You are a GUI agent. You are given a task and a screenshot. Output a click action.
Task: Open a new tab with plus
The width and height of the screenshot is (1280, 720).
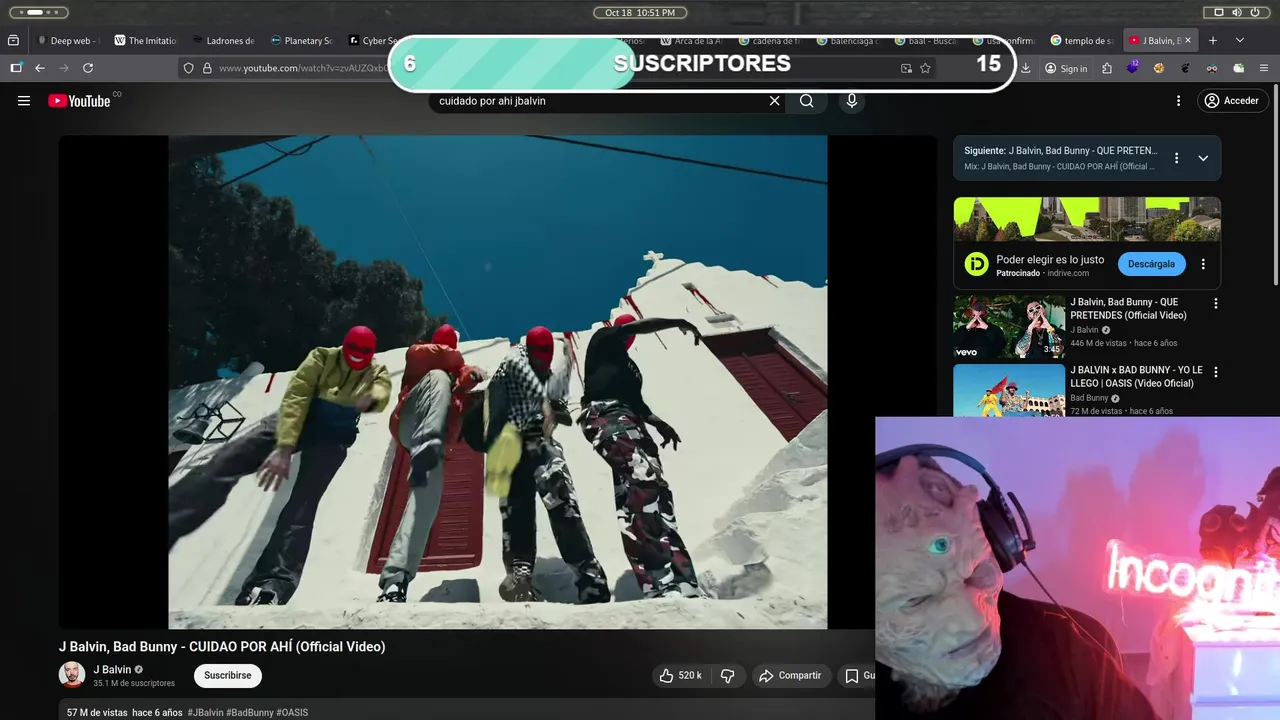(x=1213, y=41)
